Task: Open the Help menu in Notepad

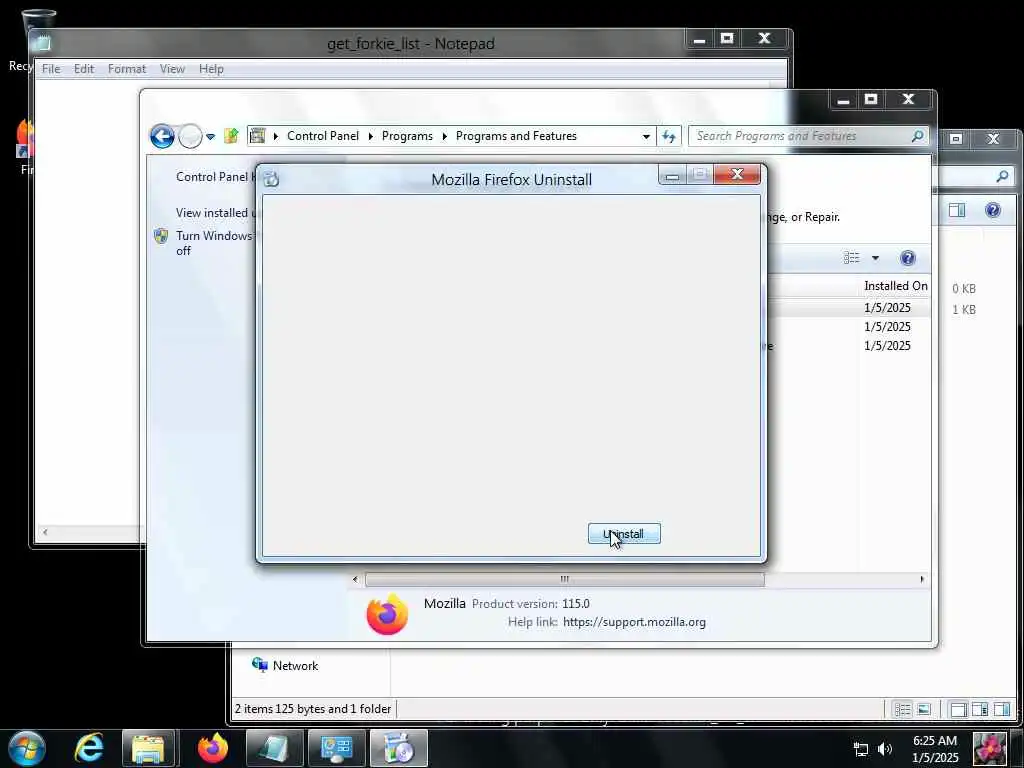Action: 211,69
